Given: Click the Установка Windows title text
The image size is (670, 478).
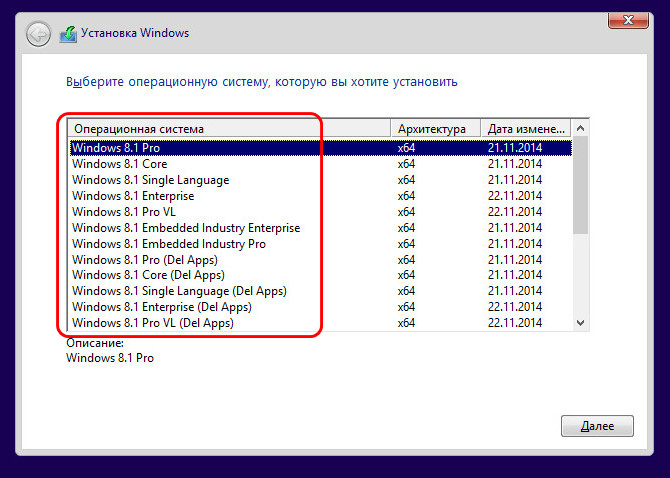Looking at the screenshot, I should (135, 33).
